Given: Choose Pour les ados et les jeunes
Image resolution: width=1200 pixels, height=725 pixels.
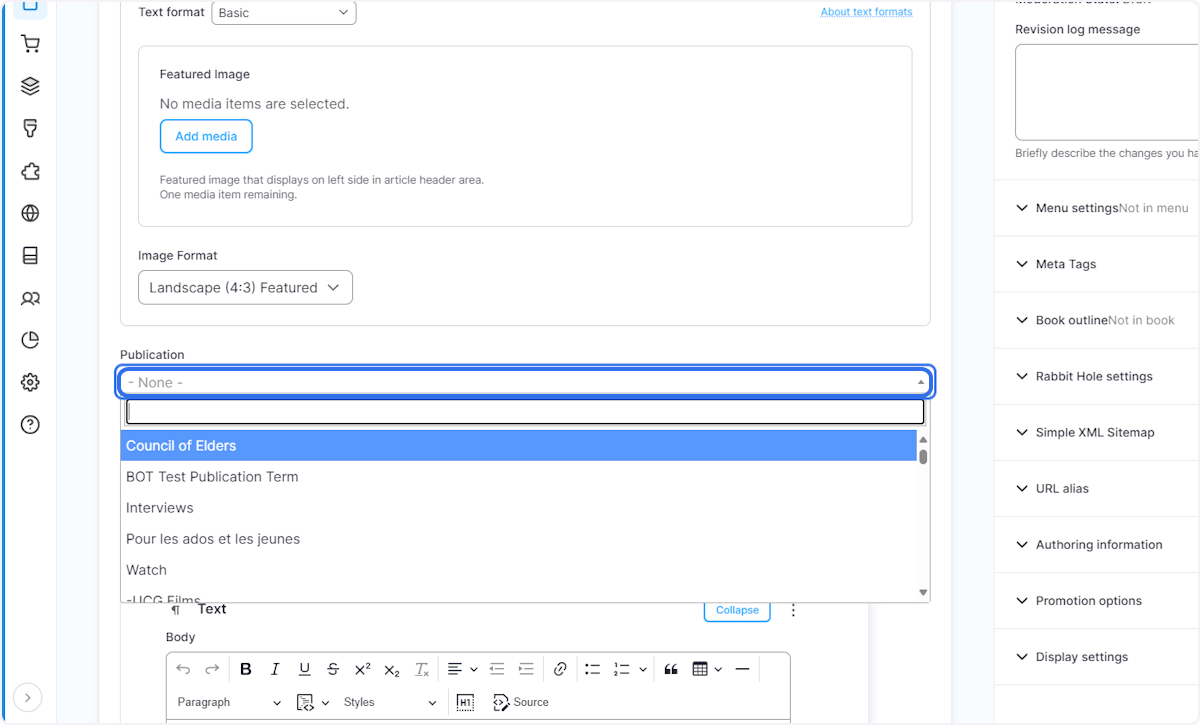Looking at the screenshot, I should (518, 538).
